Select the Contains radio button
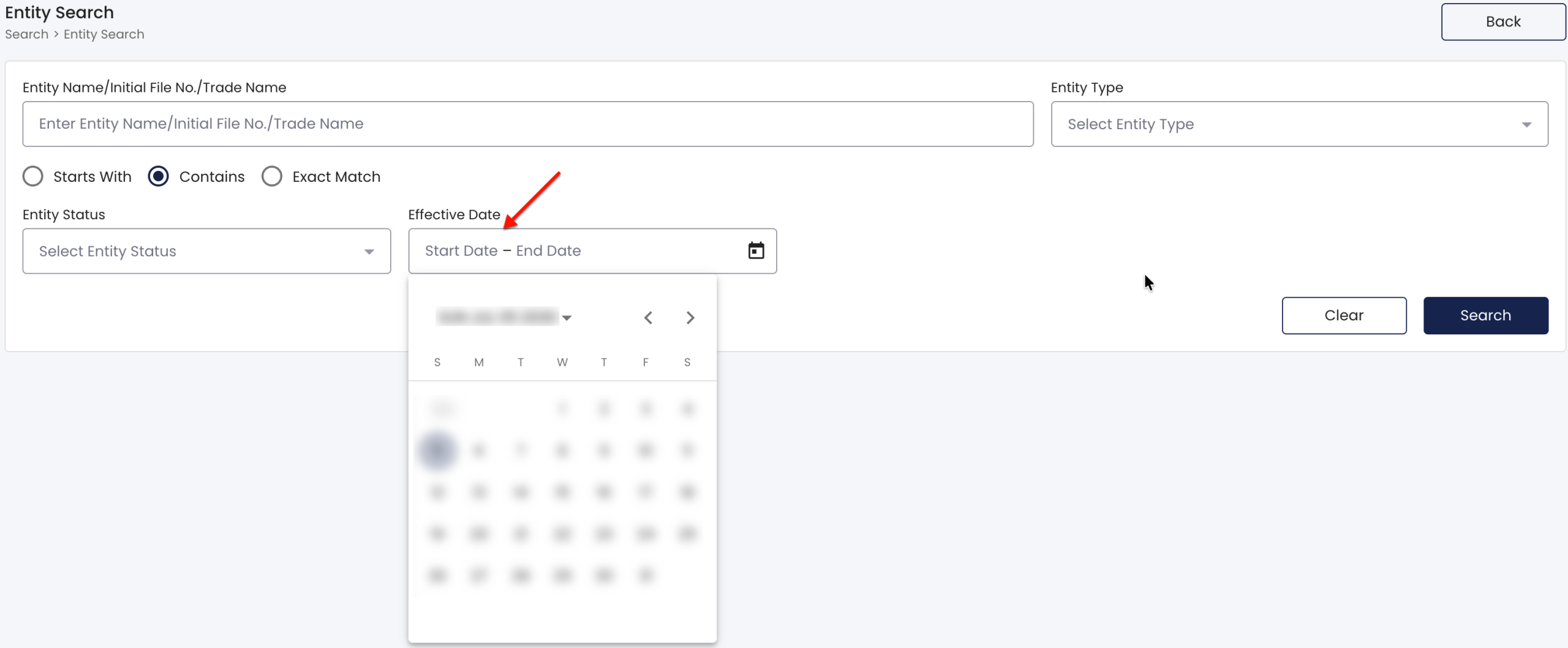Screen dimensions: 1568x648 159,176
